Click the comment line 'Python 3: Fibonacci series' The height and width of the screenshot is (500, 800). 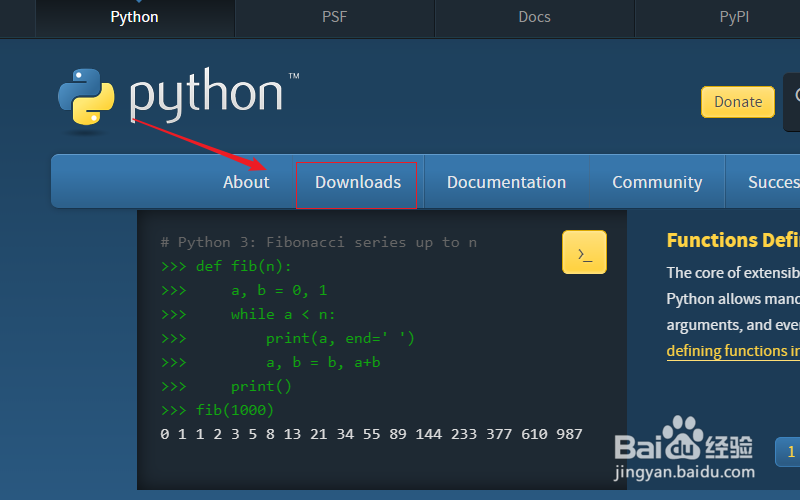tap(319, 242)
